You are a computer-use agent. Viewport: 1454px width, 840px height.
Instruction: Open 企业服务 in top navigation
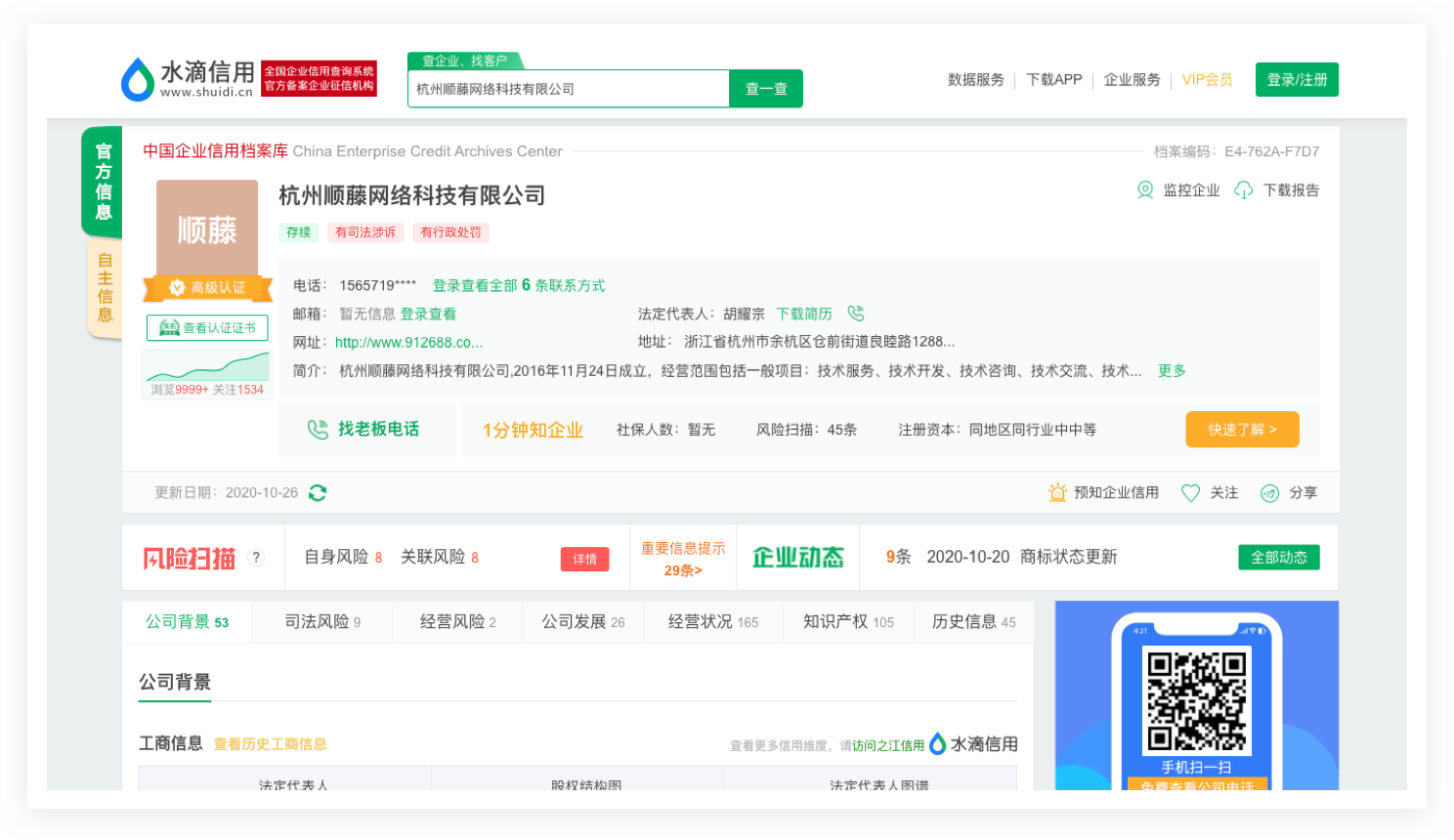point(1133,80)
